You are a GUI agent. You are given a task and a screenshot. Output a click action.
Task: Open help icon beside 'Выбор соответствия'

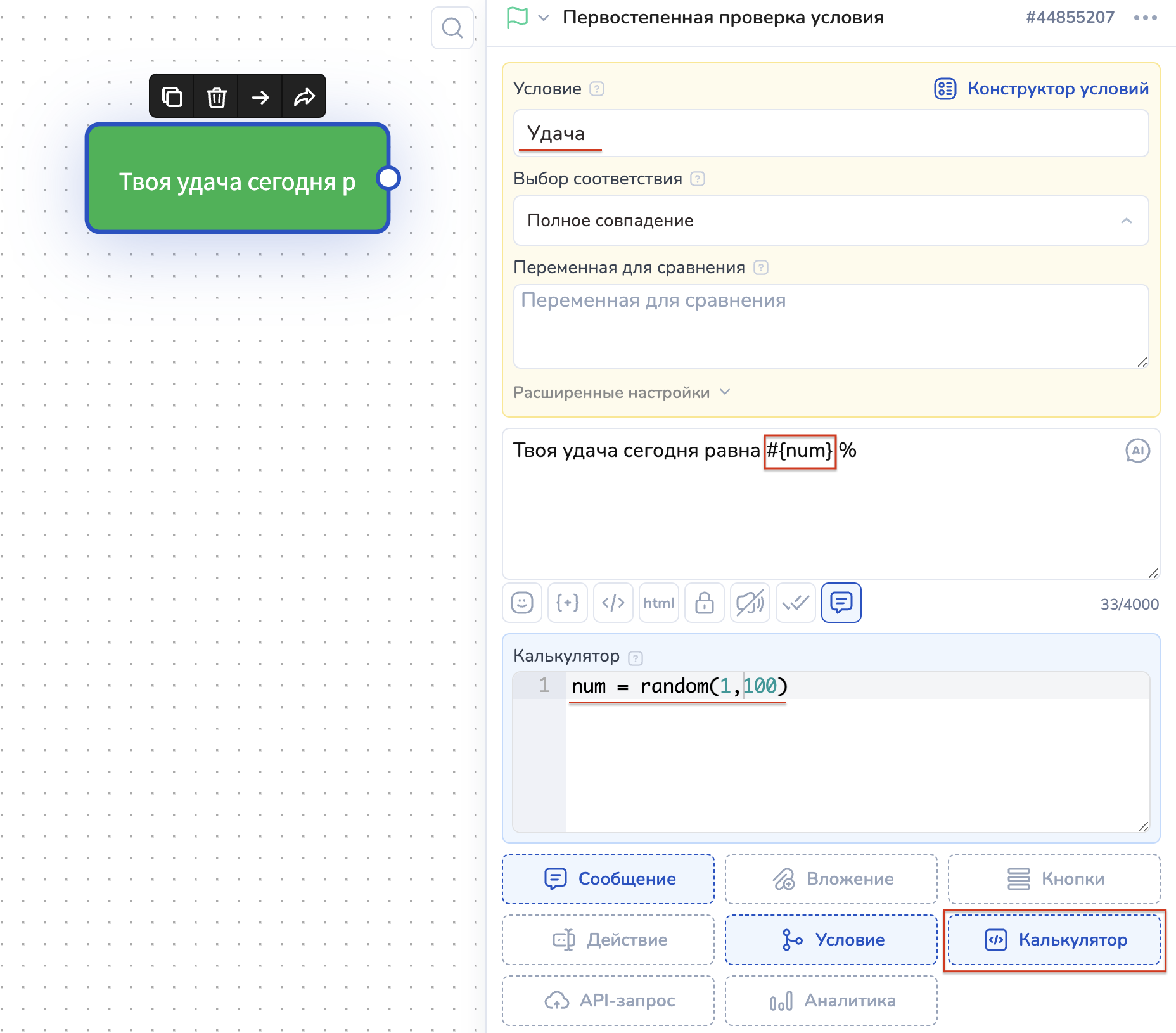pyautogui.click(x=698, y=179)
